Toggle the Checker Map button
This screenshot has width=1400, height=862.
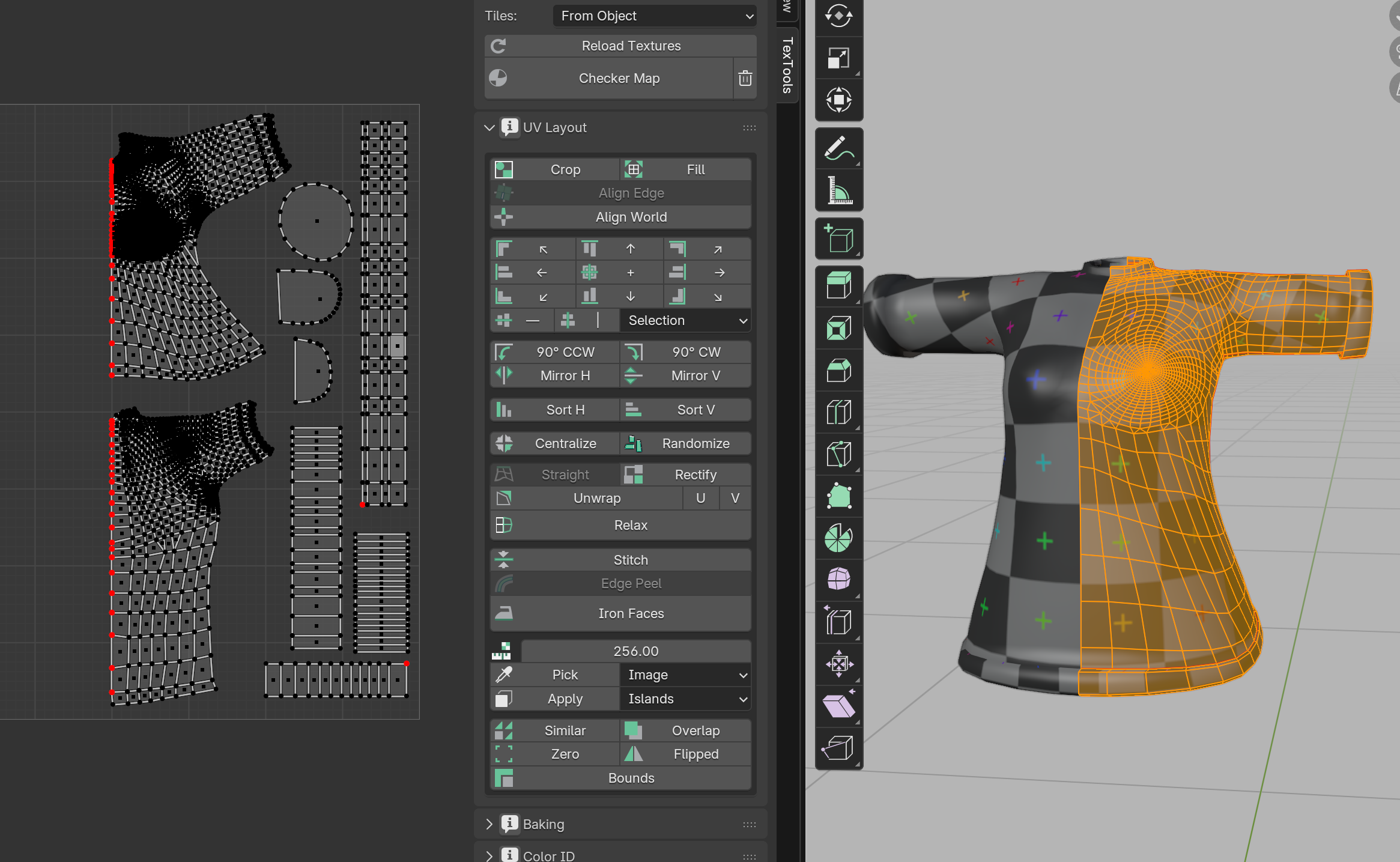[619, 78]
